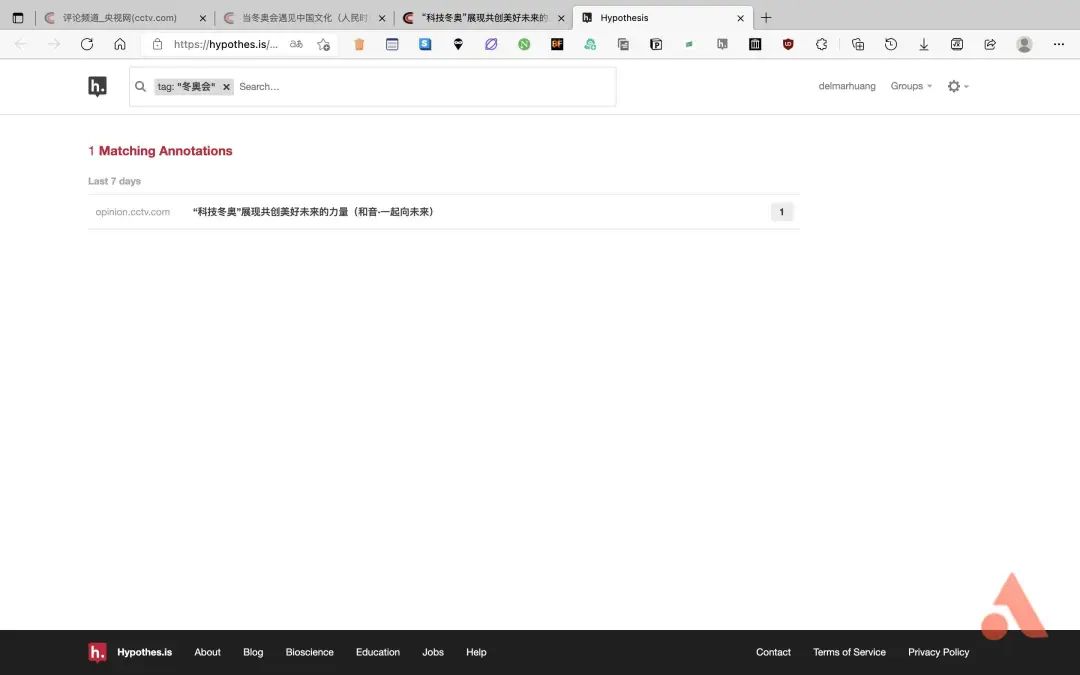Click the blue S extension icon
Screen dimensions: 1080x675
tap(425, 44)
